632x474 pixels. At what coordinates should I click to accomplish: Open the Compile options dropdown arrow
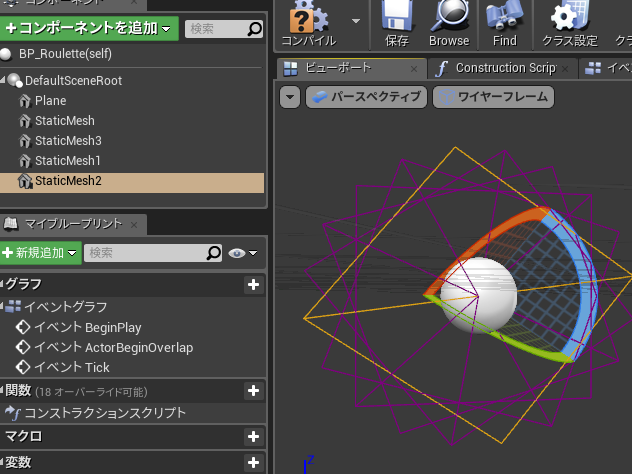click(x=356, y=21)
